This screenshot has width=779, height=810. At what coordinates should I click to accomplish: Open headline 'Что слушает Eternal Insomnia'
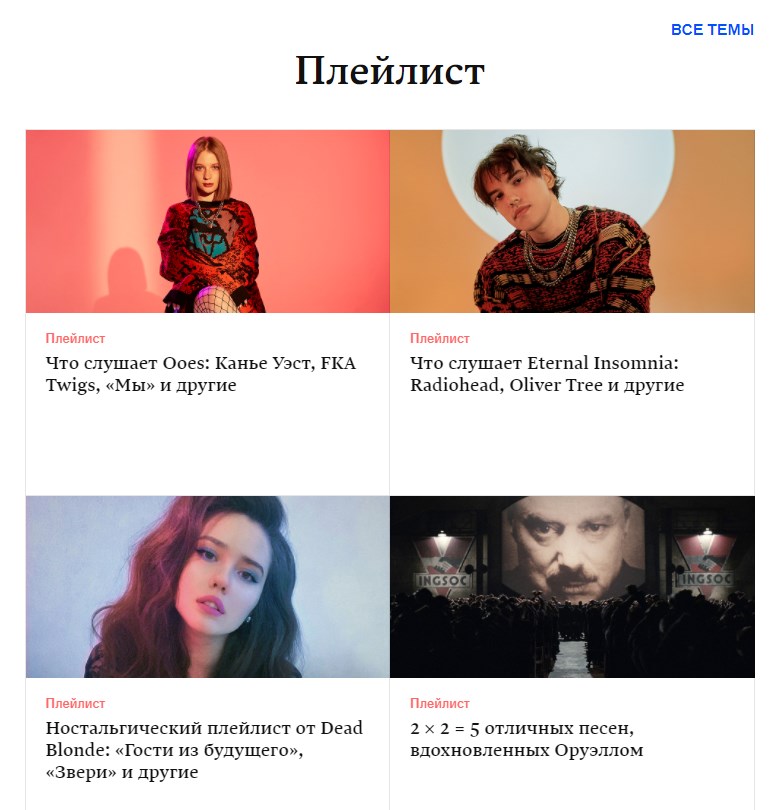547,374
